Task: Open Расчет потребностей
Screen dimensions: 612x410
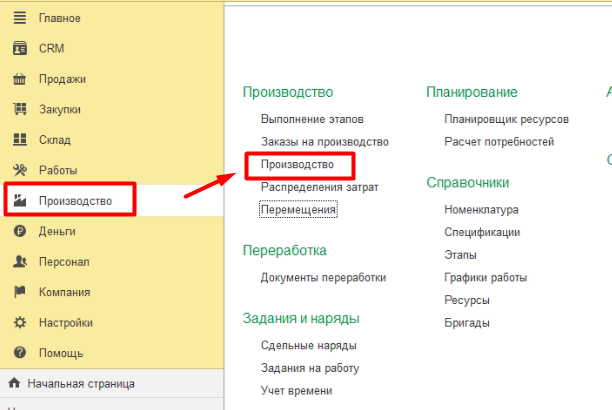Action: (499, 142)
